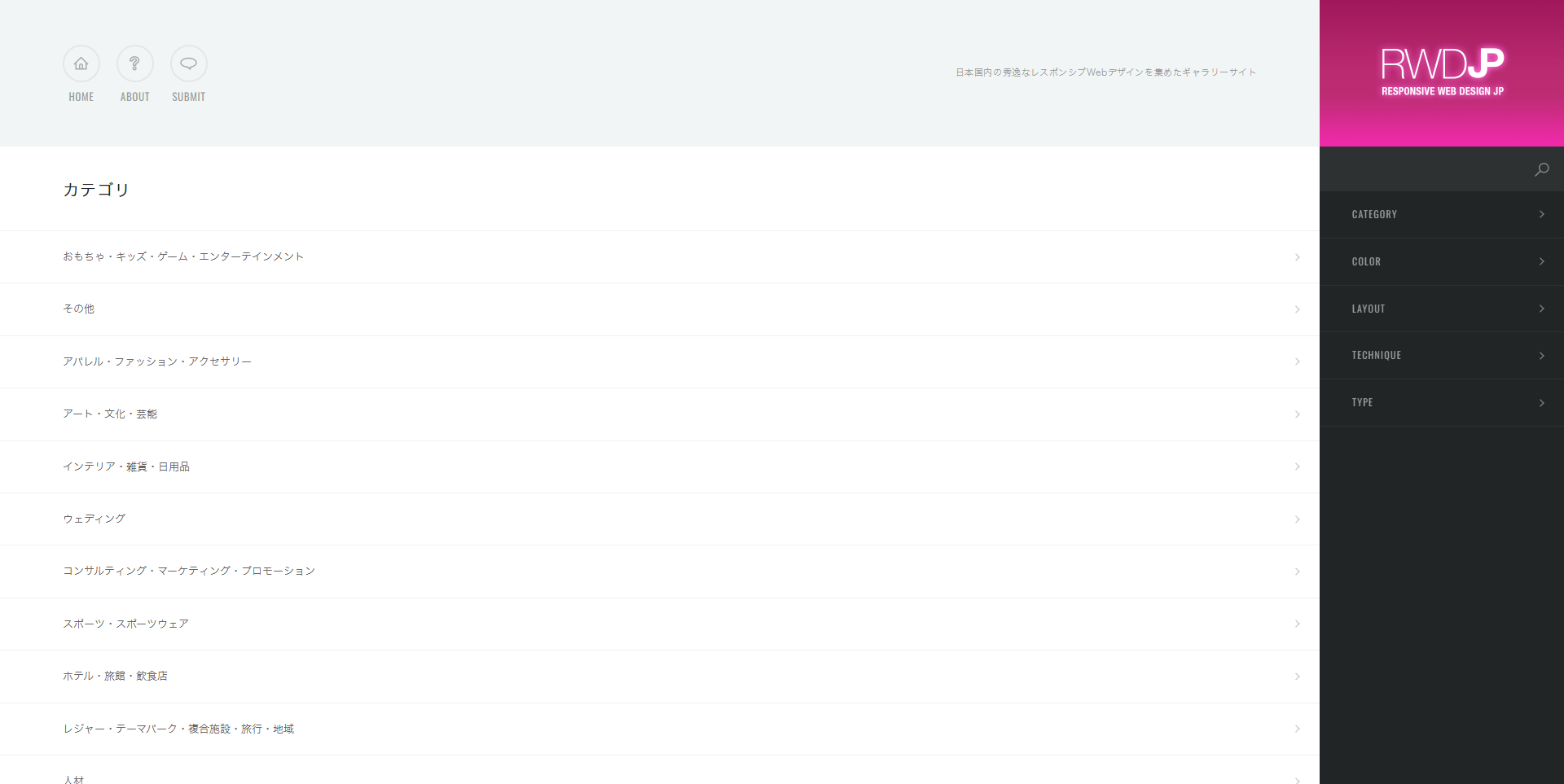This screenshot has height=784, width=1564.
Task: Click the HOME house icon
Action: pos(81,64)
